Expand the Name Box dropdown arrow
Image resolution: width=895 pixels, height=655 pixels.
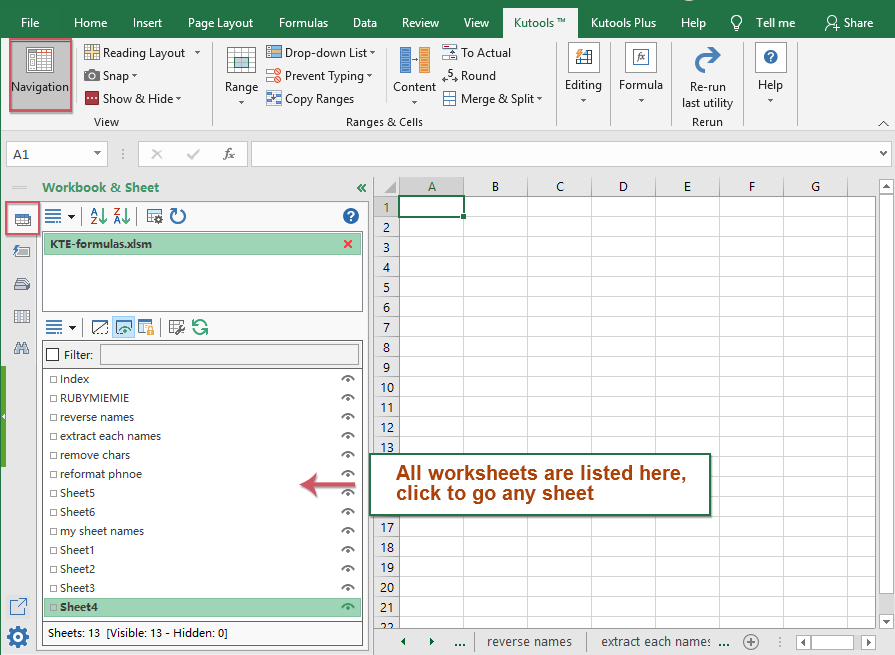(x=98, y=154)
